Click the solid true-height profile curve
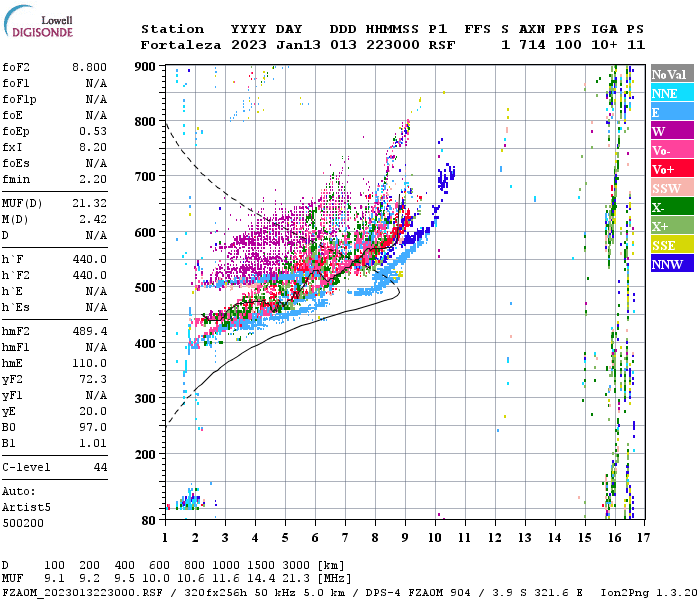 coord(286,331)
